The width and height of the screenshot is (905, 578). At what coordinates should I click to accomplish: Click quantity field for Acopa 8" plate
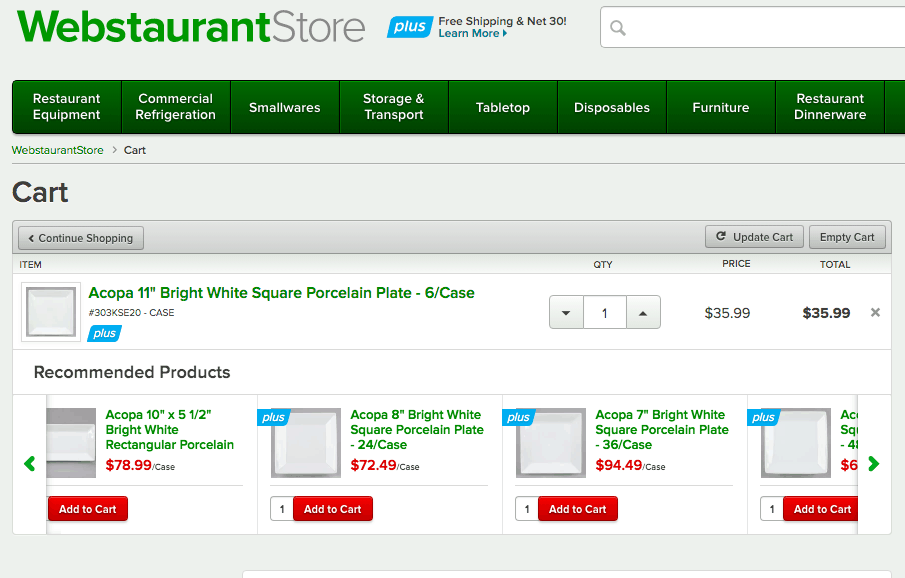(282, 509)
